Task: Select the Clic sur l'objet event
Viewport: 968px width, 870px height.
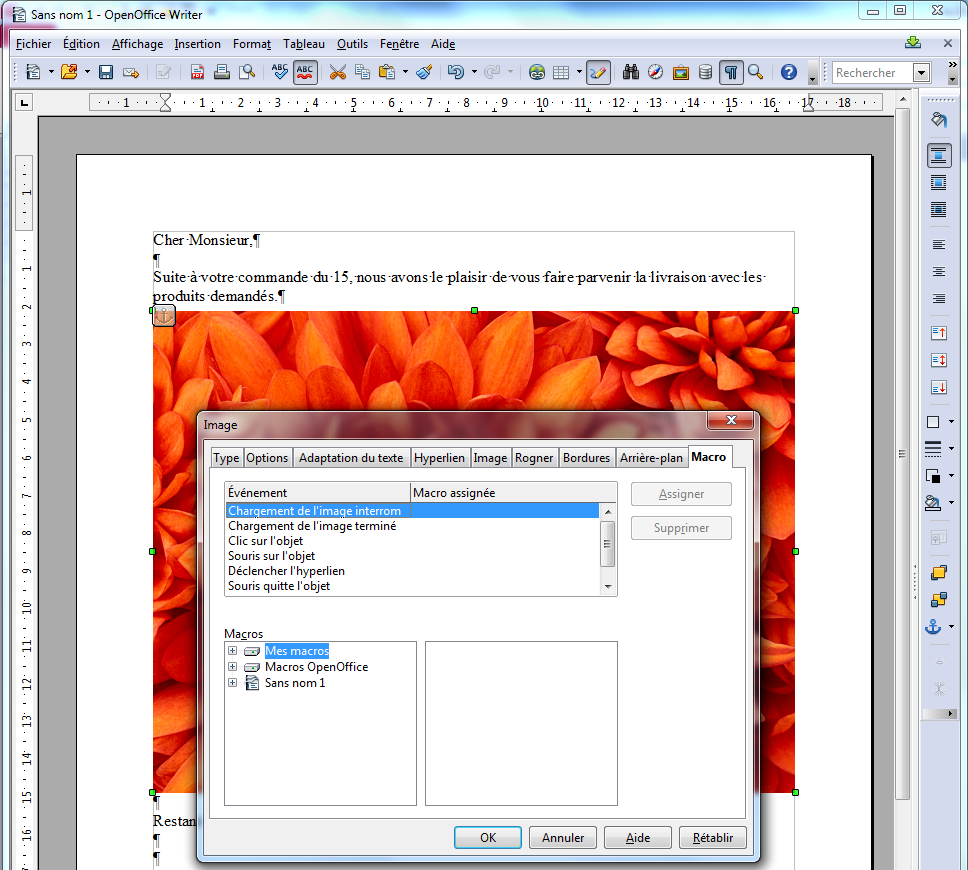Action: point(412,541)
